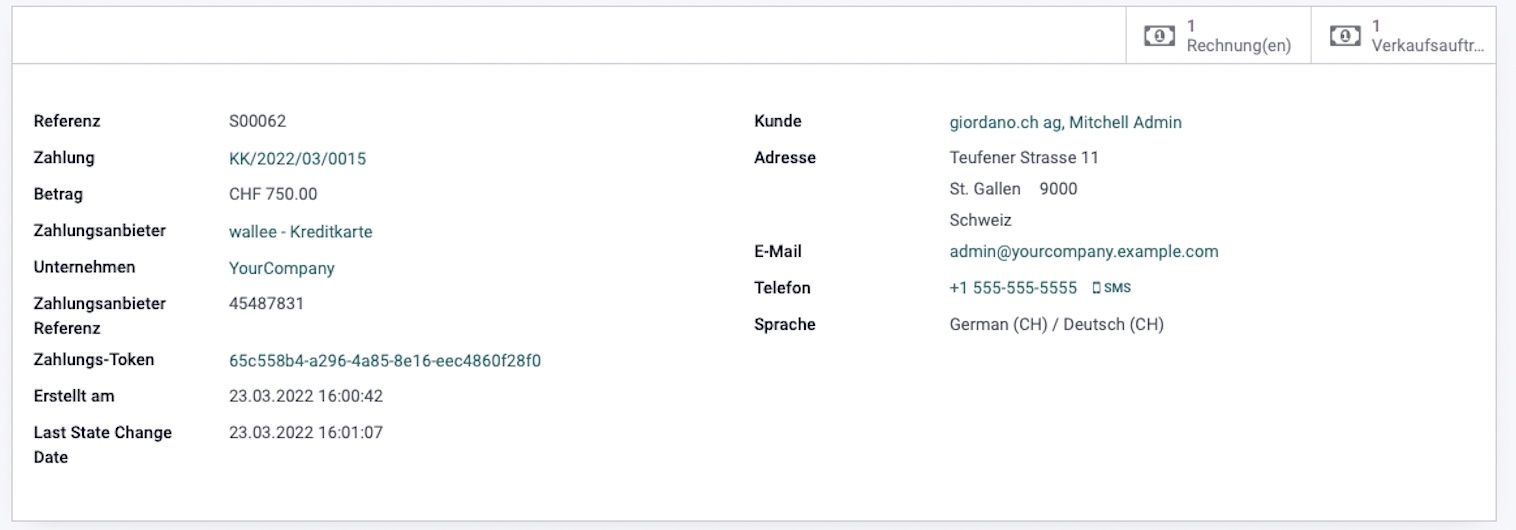
Task: Open the YourCompany company link
Action: pos(281,268)
